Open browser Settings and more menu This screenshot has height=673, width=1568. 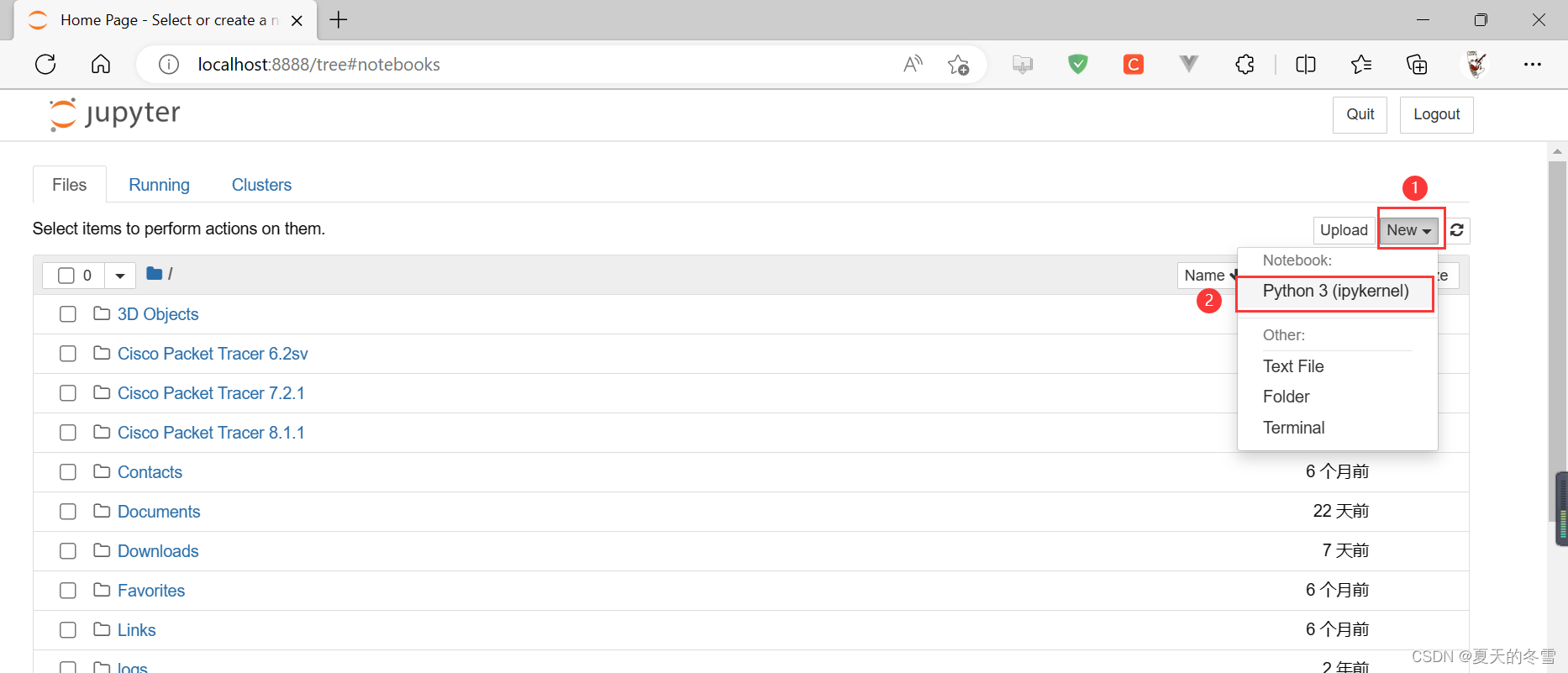1533,64
